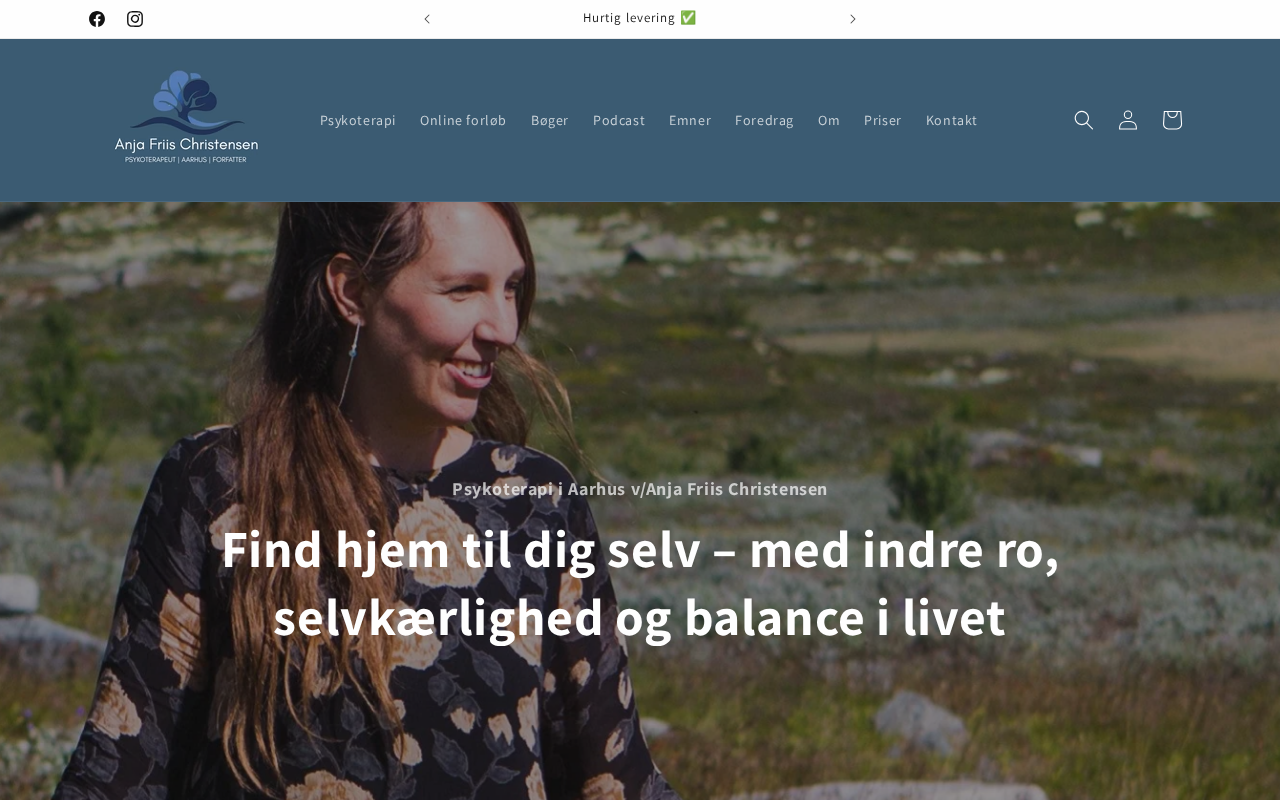Open the Psykoterapi menu item
This screenshot has height=800, width=1280.
click(358, 120)
